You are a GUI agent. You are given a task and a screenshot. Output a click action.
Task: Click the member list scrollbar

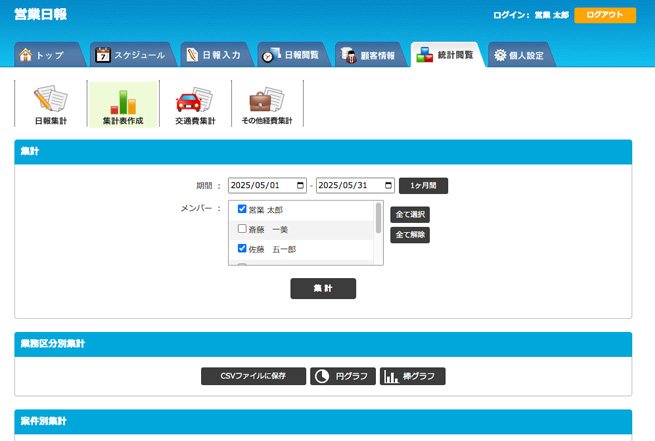tap(378, 218)
